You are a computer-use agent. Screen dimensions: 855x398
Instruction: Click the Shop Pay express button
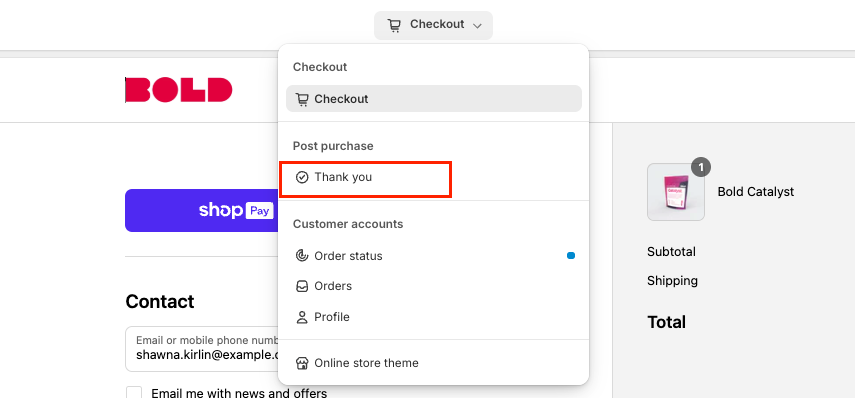(202, 210)
